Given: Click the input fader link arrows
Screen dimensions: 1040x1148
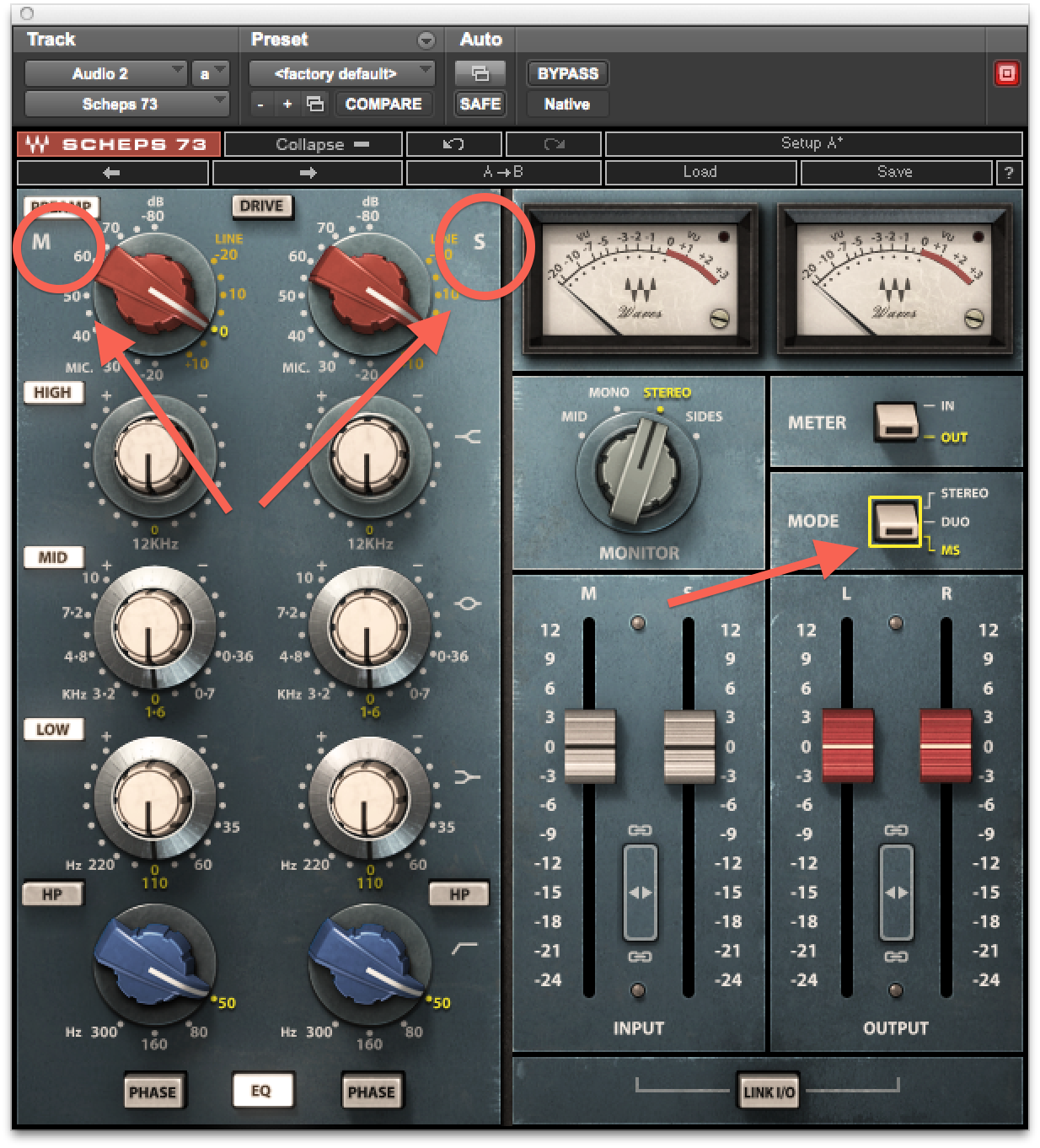Looking at the screenshot, I should (x=640, y=893).
